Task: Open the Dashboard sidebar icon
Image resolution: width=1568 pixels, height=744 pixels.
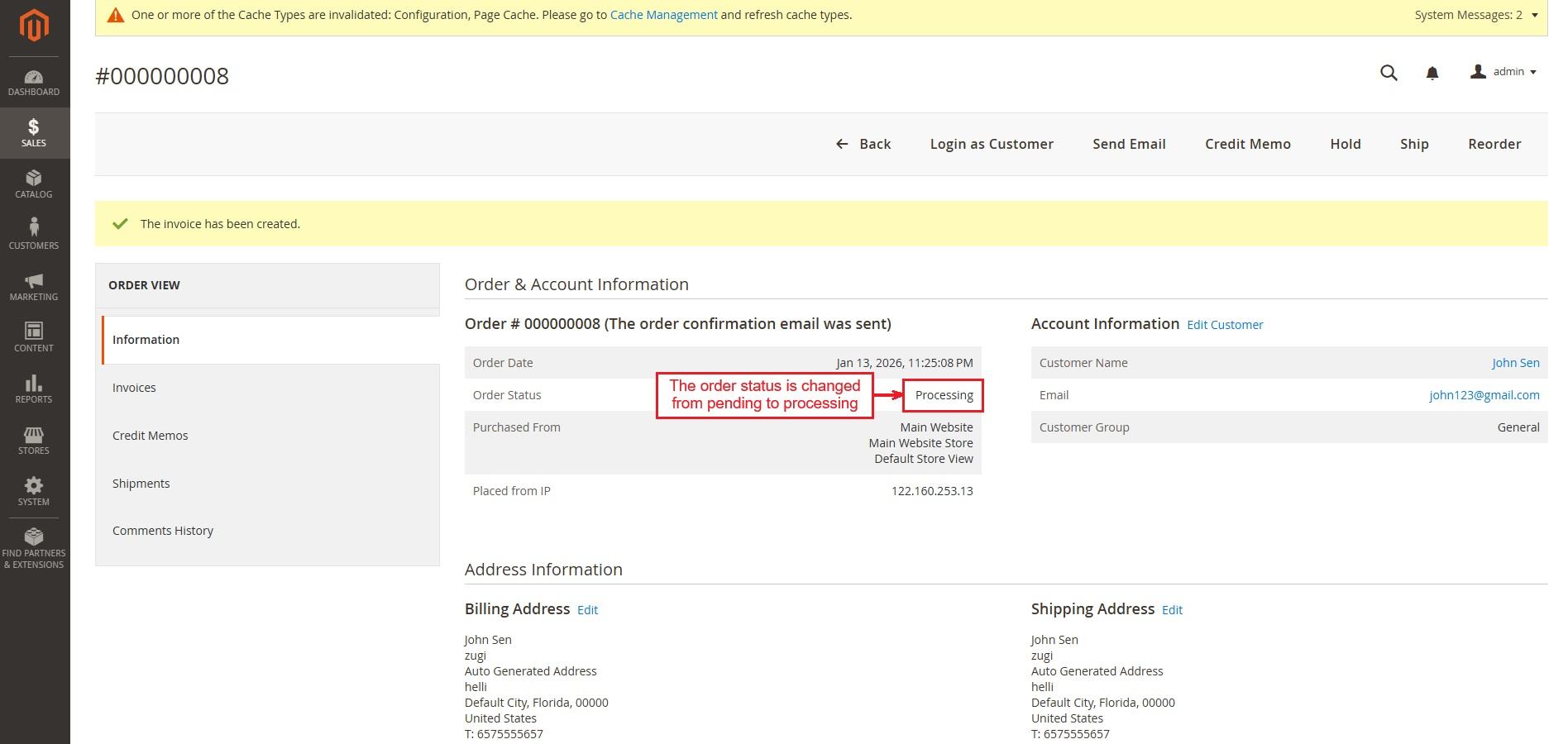Action: coord(34,83)
